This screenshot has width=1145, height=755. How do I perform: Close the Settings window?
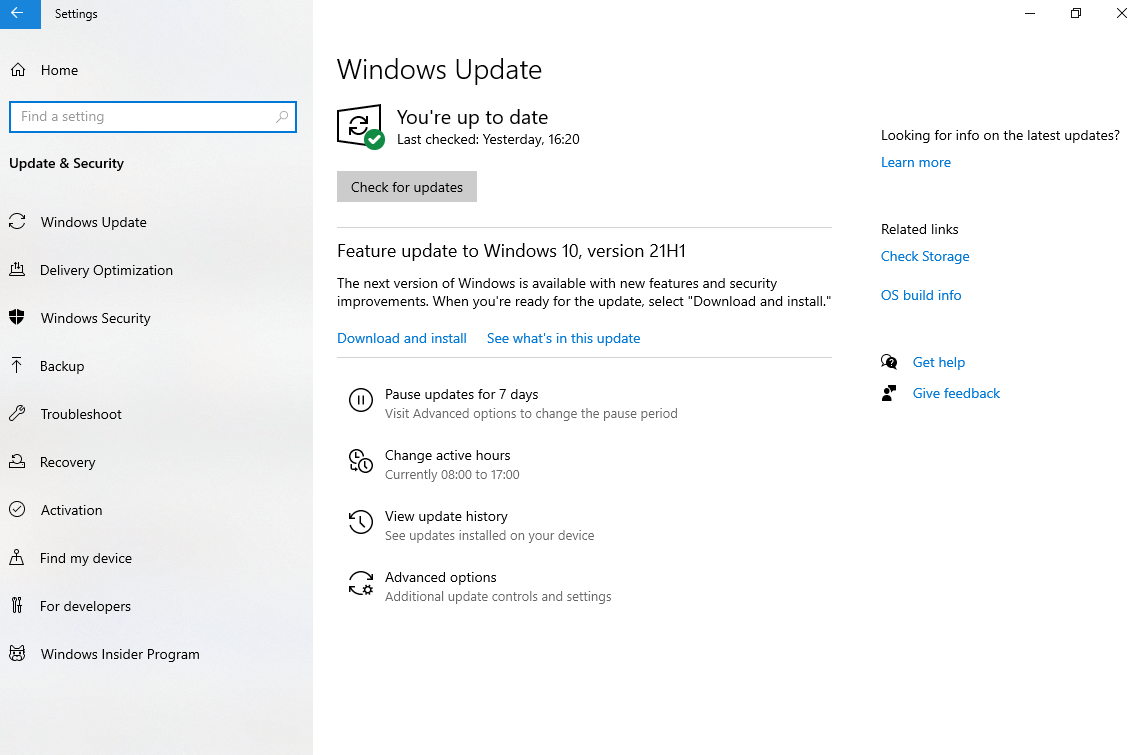1122,13
